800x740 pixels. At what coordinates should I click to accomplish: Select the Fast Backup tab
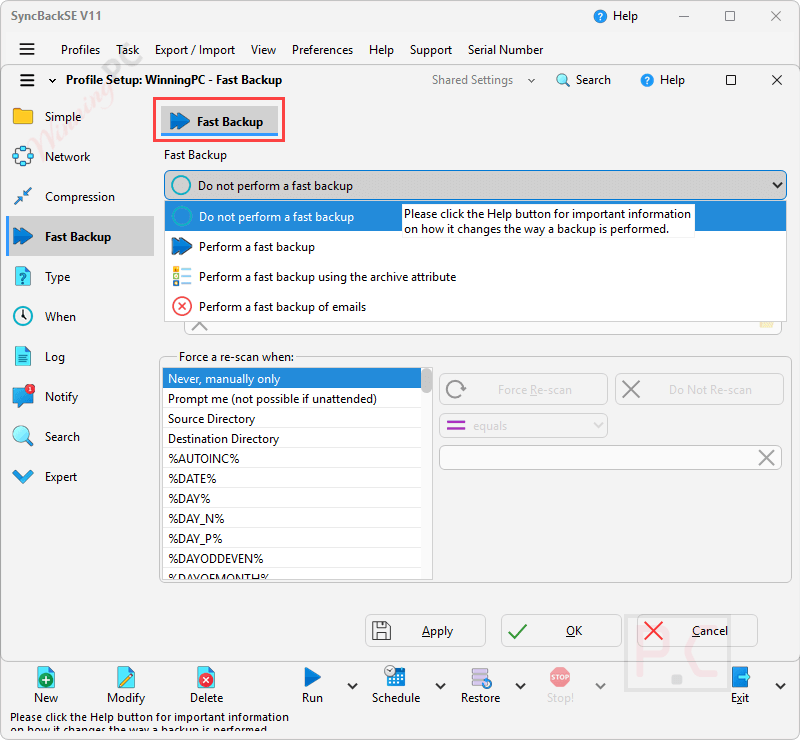tap(219, 121)
